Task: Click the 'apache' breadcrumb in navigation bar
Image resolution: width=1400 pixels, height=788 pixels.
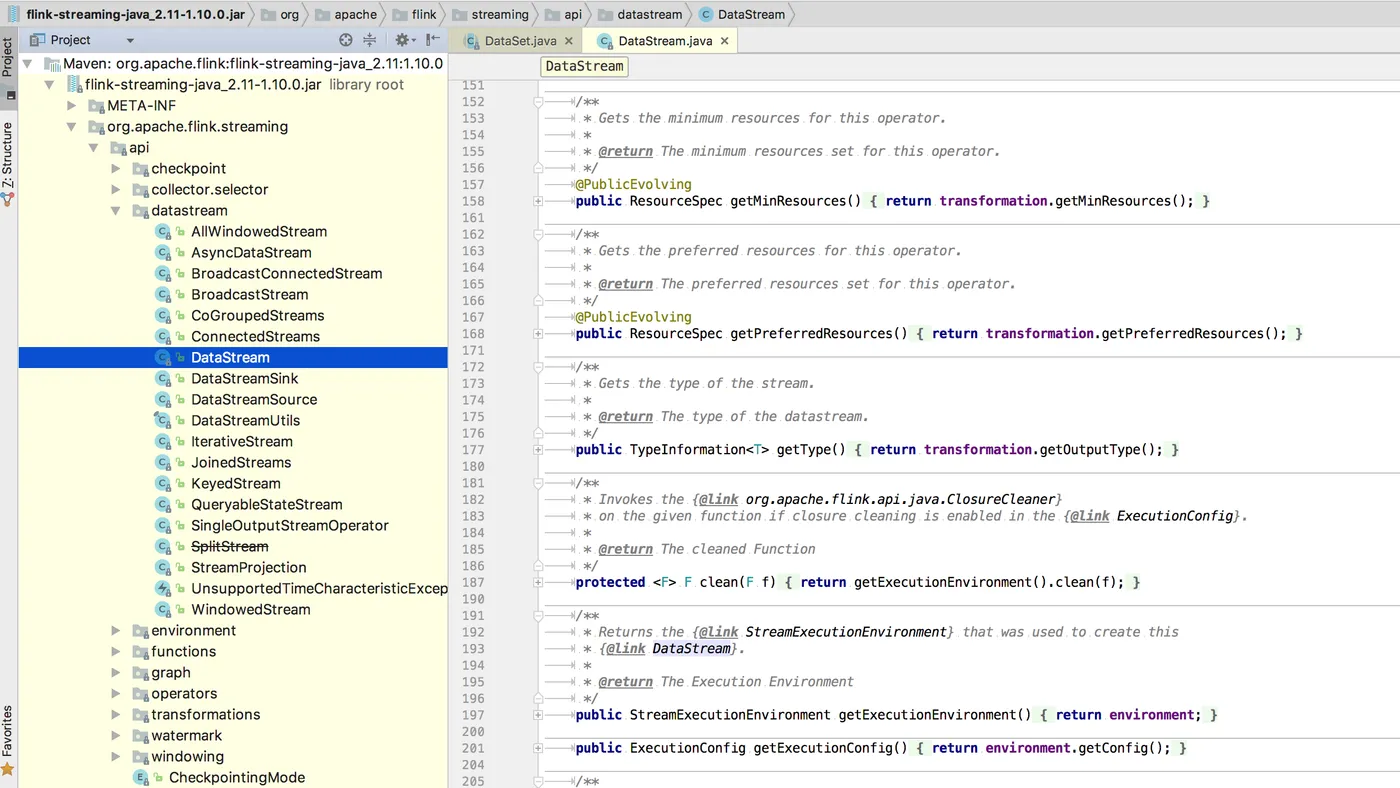Action: [x=345, y=14]
